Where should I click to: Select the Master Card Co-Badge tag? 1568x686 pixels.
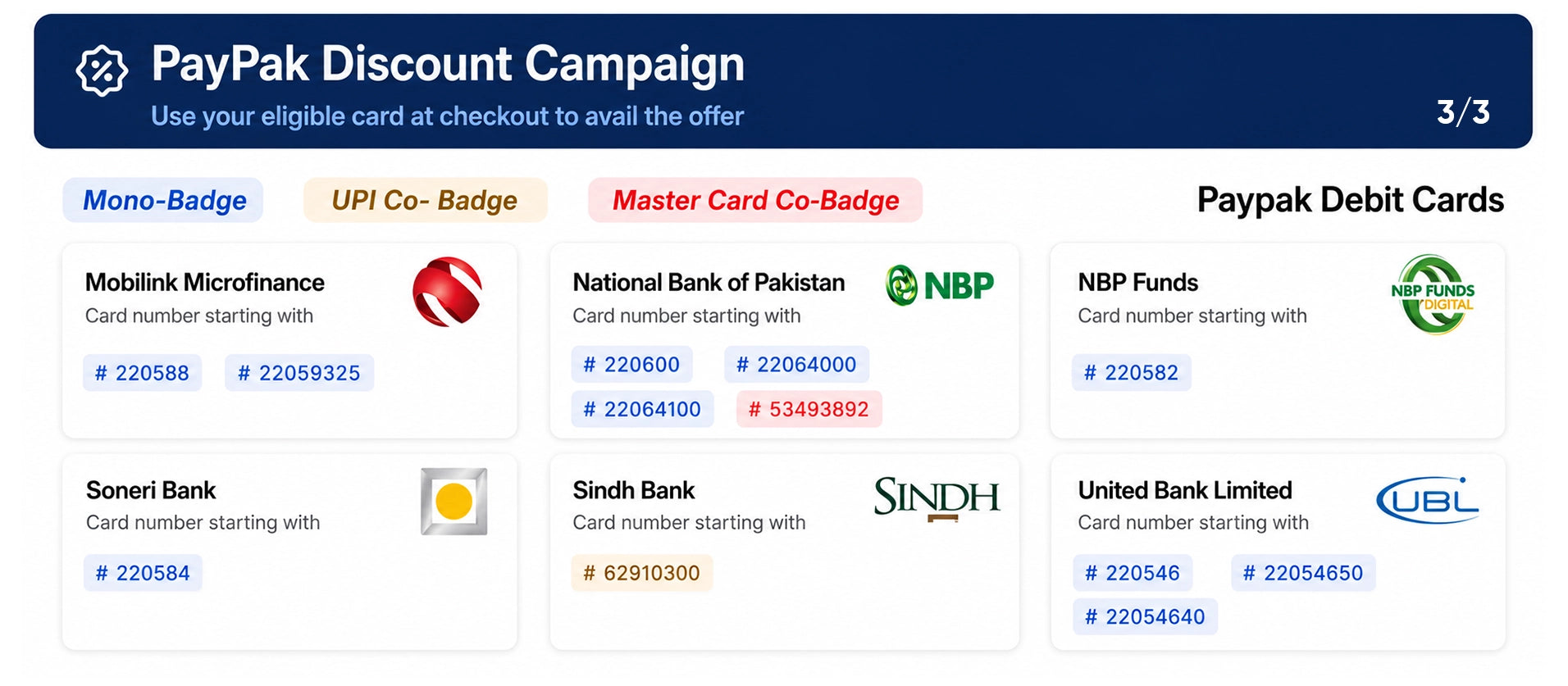click(x=755, y=200)
